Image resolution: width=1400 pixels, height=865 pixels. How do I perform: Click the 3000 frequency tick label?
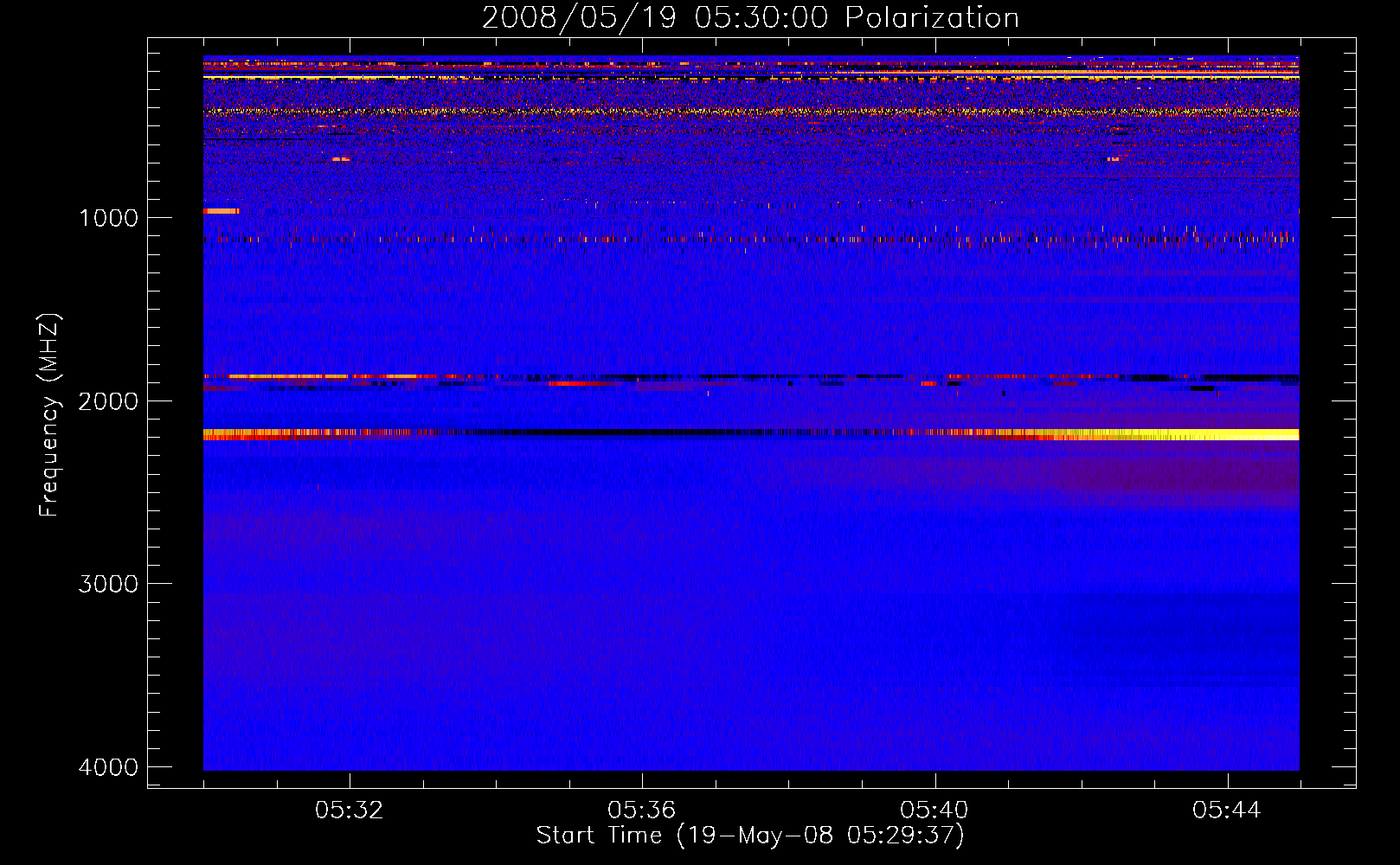point(108,584)
